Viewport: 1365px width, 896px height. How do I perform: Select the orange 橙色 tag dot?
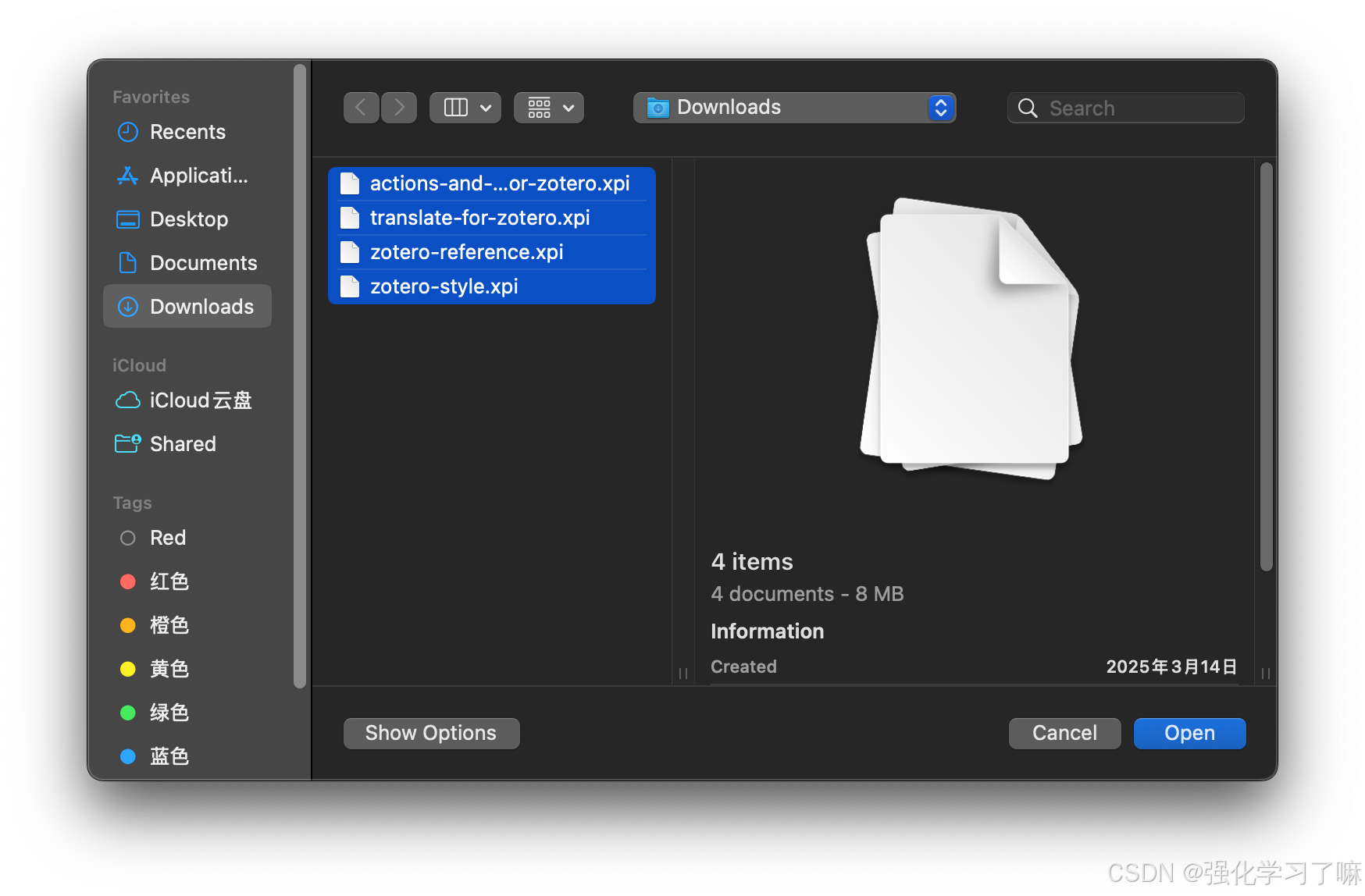click(128, 625)
